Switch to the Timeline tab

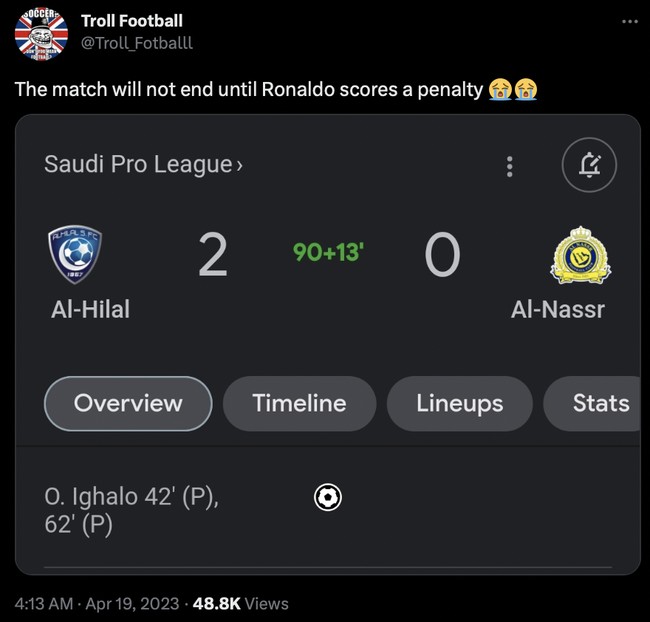pos(299,403)
